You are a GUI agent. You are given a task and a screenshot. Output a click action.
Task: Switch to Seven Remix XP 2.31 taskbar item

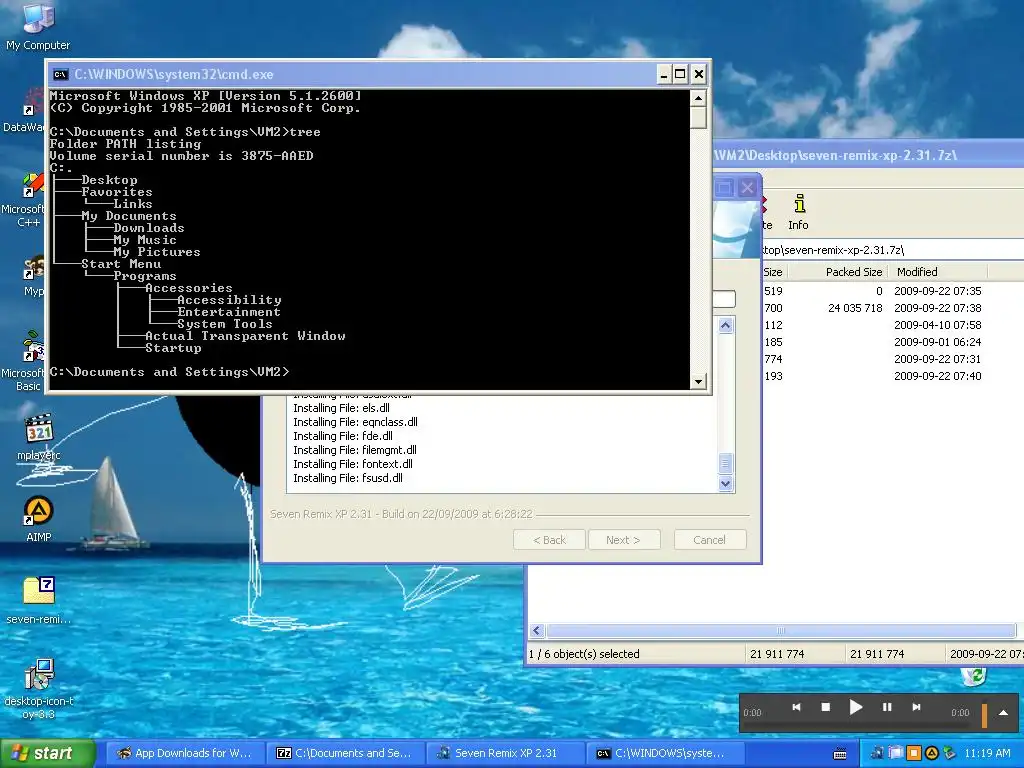[504, 753]
